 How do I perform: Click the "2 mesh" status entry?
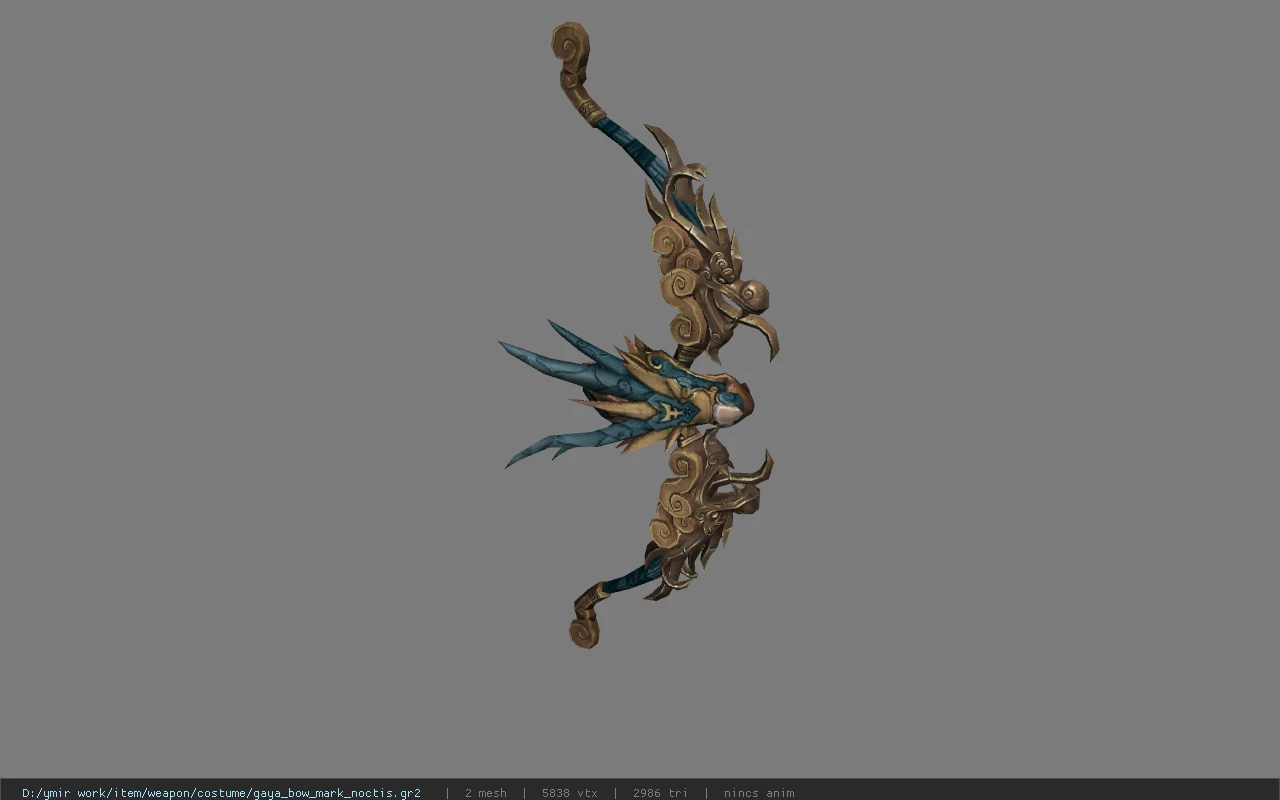tap(486, 793)
